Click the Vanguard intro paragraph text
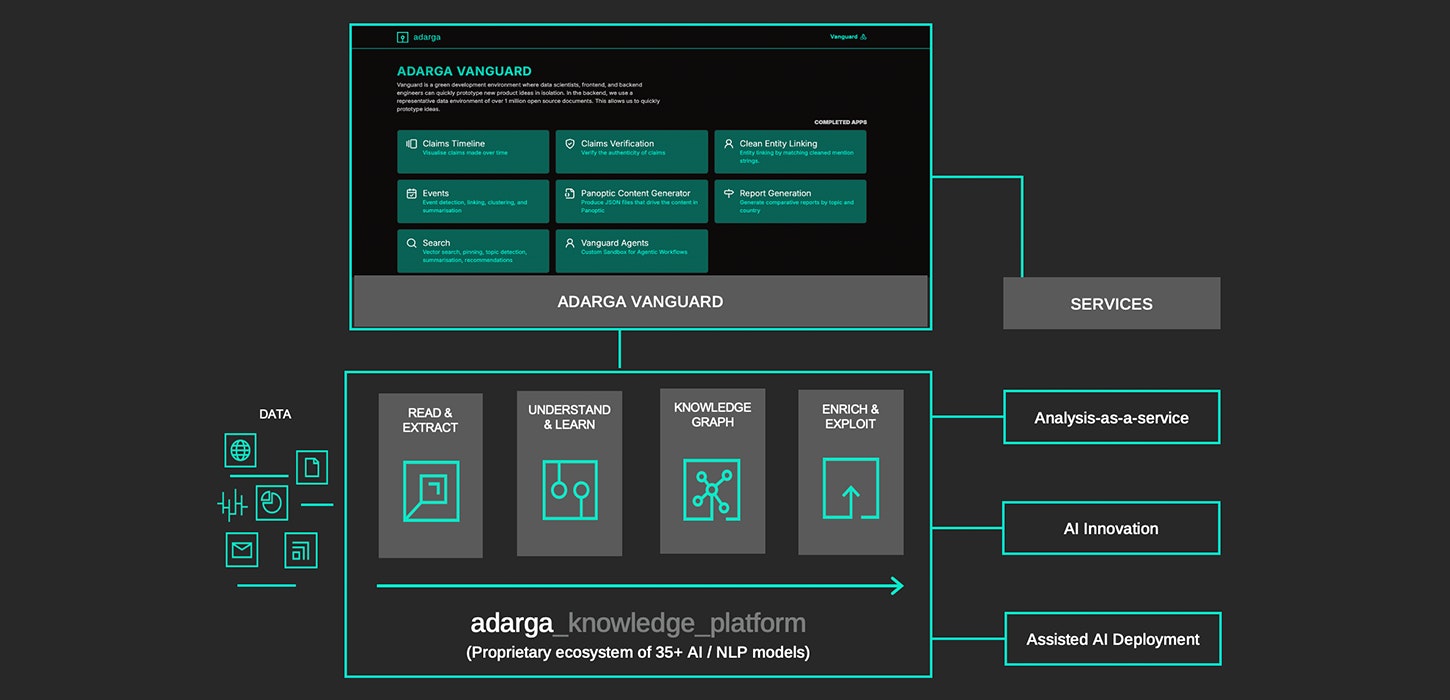Viewport: 1450px width, 700px height. pyautogui.click(x=528, y=97)
